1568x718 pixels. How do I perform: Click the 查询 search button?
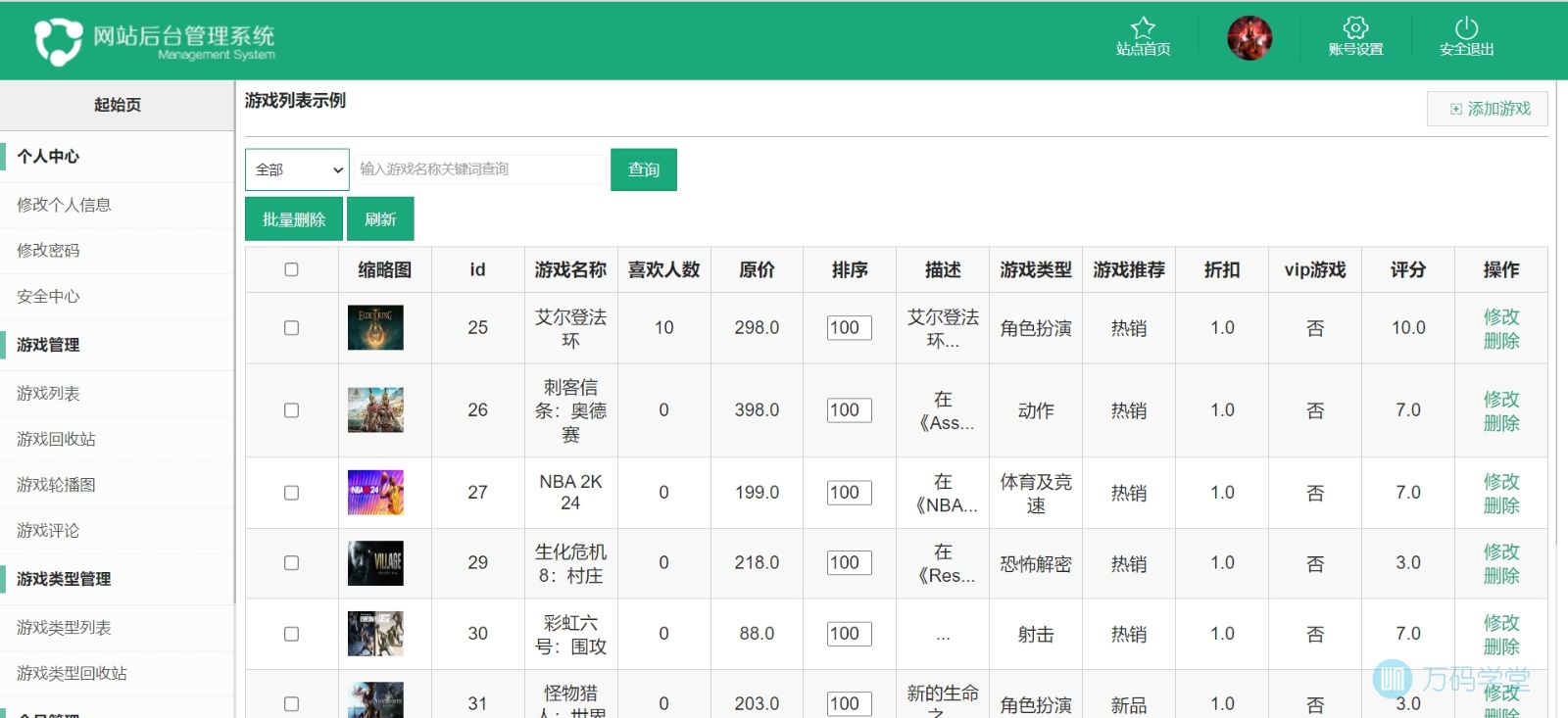[x=644, y=169]
